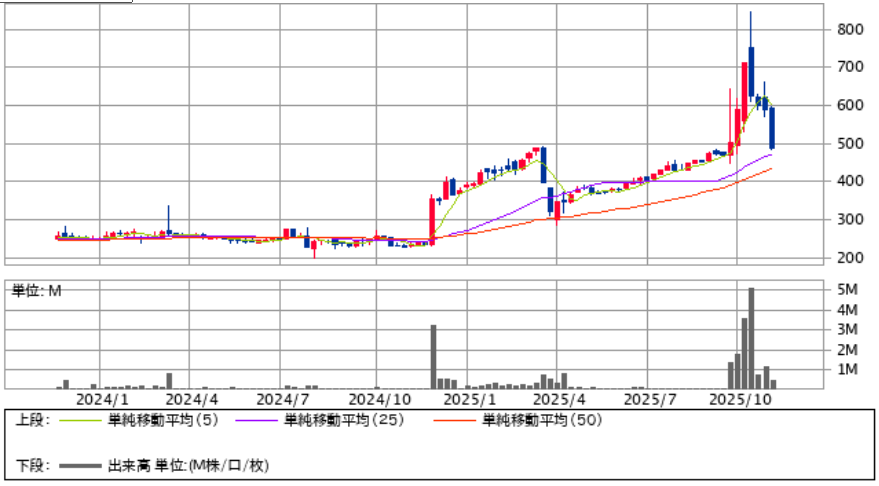The width and height of the screenshot is (879, 486).
Task: Click the 単位: M unit label
Action: tap(38, 291)
